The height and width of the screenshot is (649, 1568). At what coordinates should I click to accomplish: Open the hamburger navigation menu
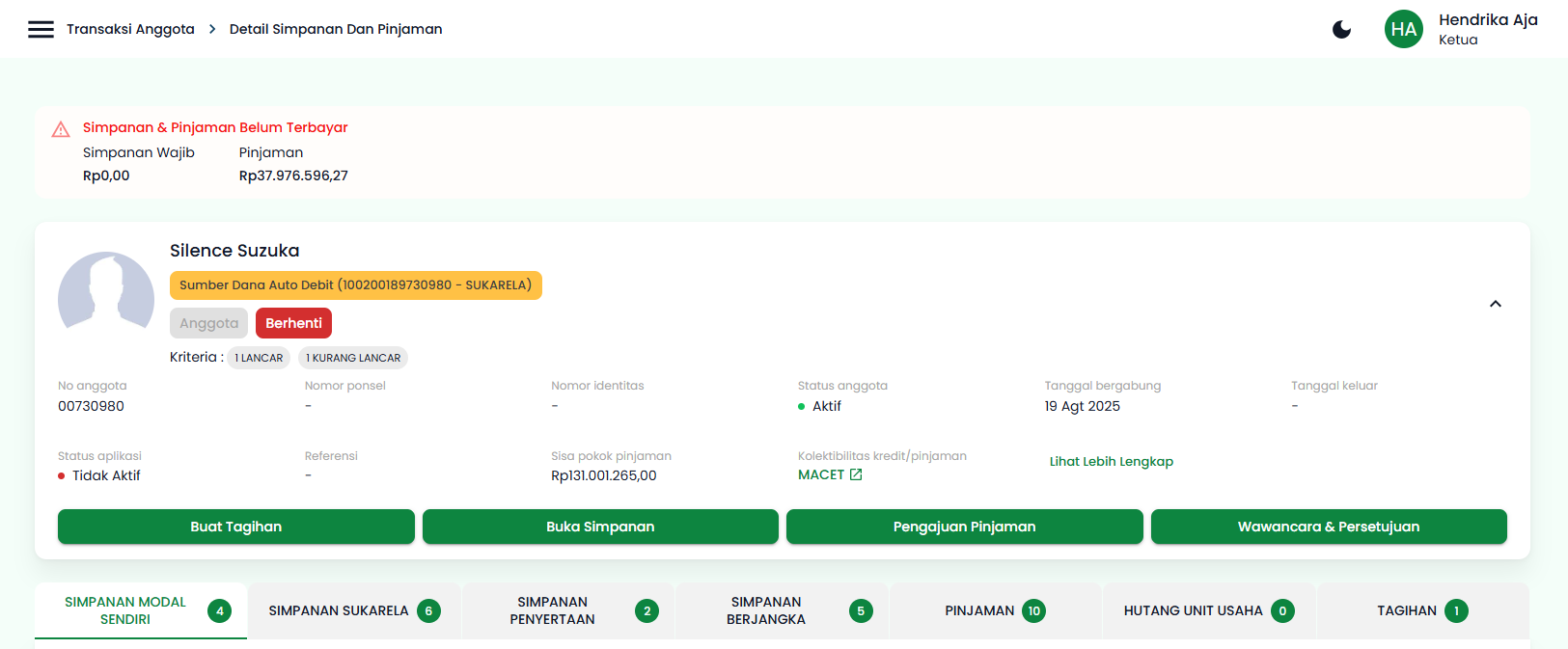[x=41, y=29]
